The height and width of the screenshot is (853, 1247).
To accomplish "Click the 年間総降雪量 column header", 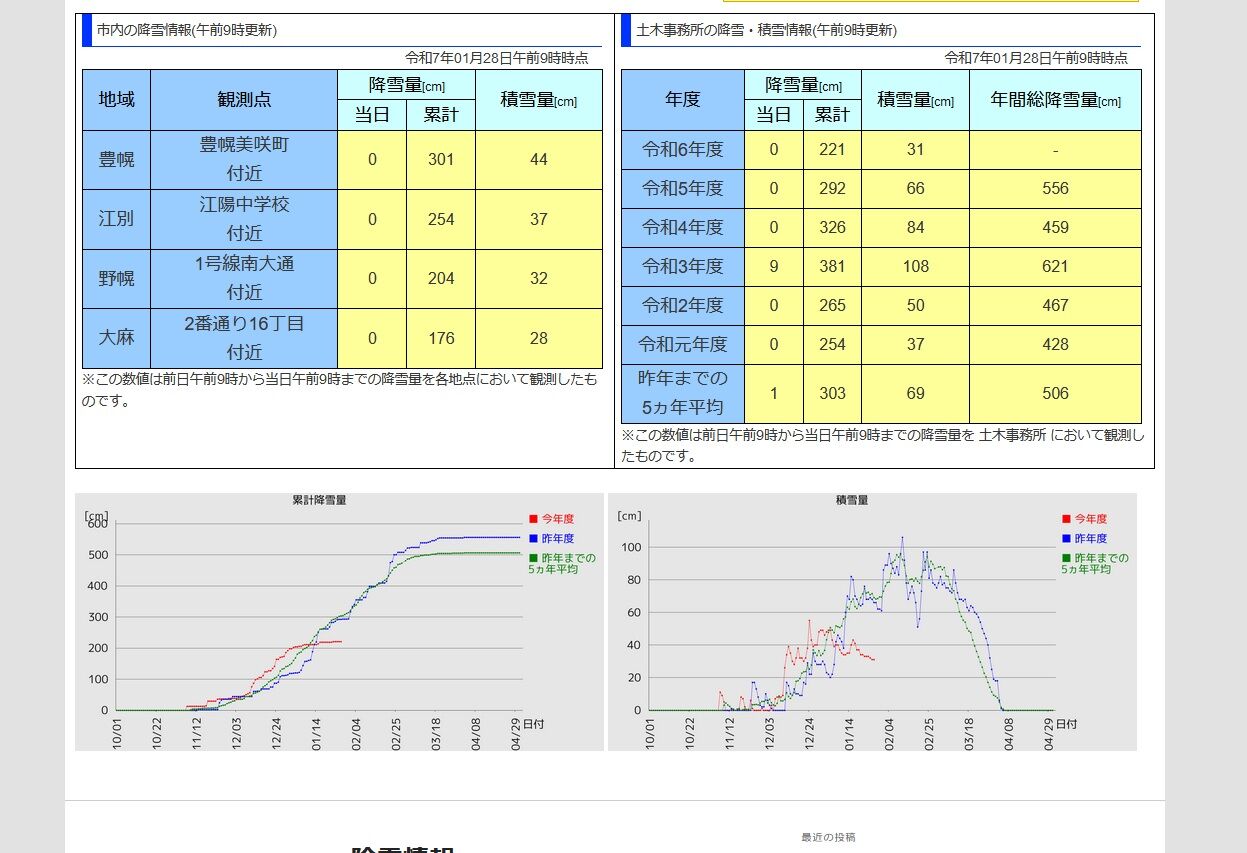I will pyautogui.click(x=1055, y=100).
